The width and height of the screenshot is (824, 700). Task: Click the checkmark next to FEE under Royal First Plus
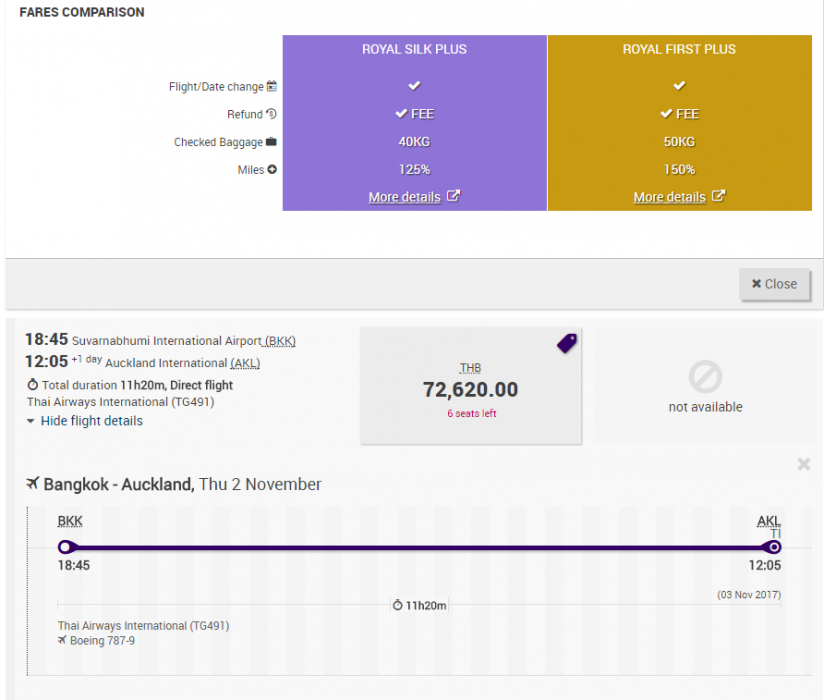pos(667,113)
